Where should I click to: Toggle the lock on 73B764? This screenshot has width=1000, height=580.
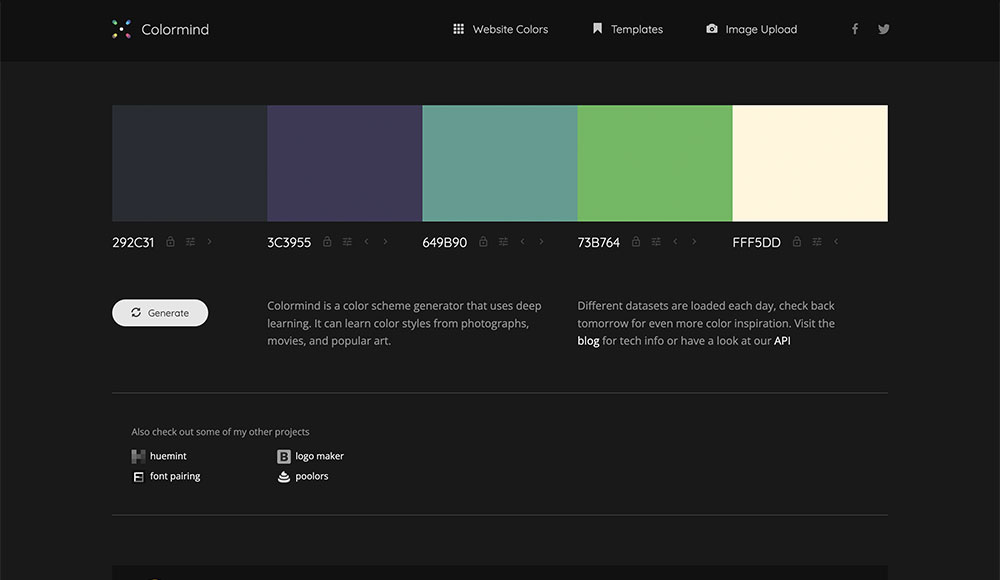pyautogui.click(x=636, y=241)
